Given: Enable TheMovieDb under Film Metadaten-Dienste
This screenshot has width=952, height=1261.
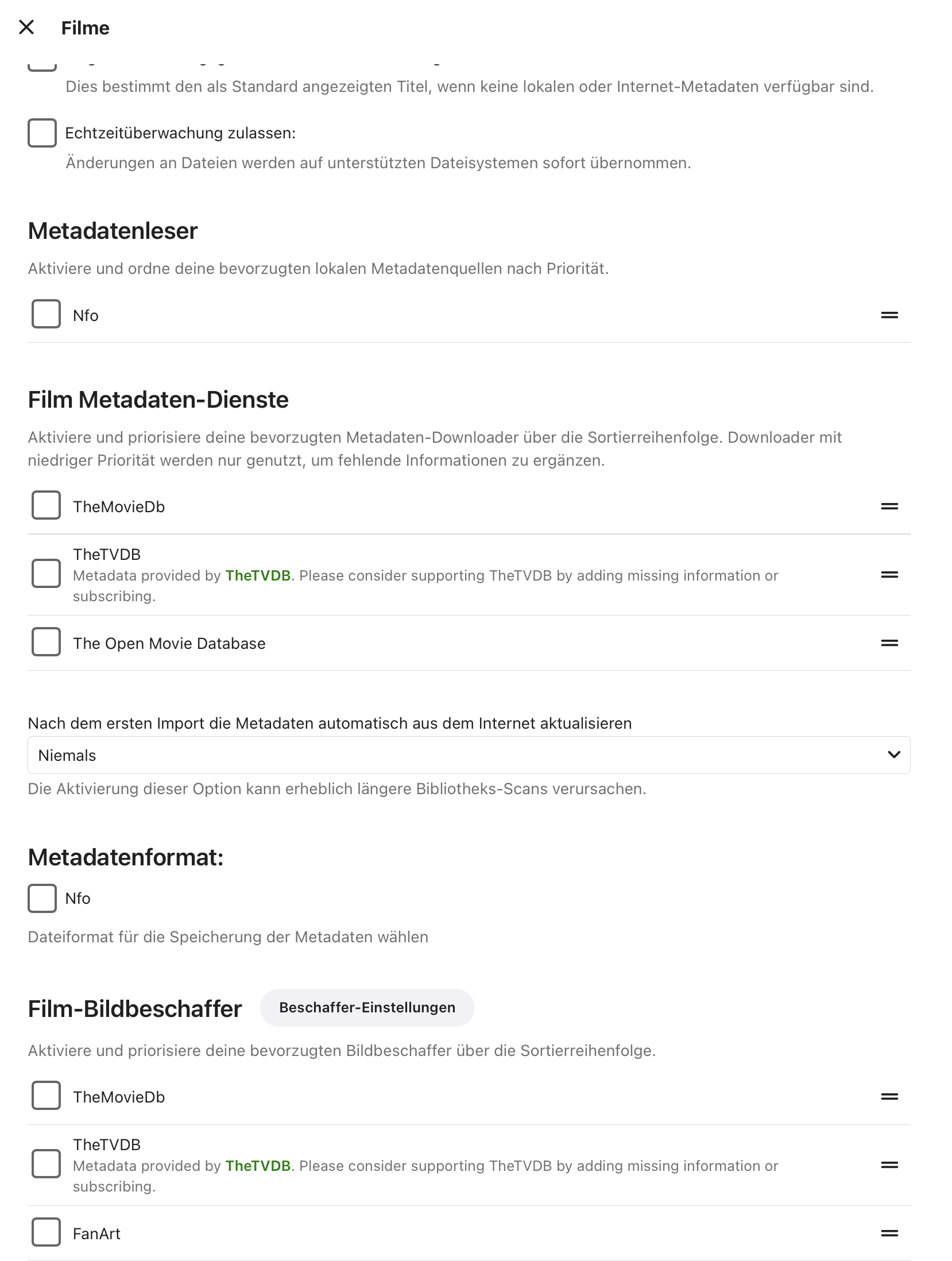Looking at the screenshot, I should 46,505.
